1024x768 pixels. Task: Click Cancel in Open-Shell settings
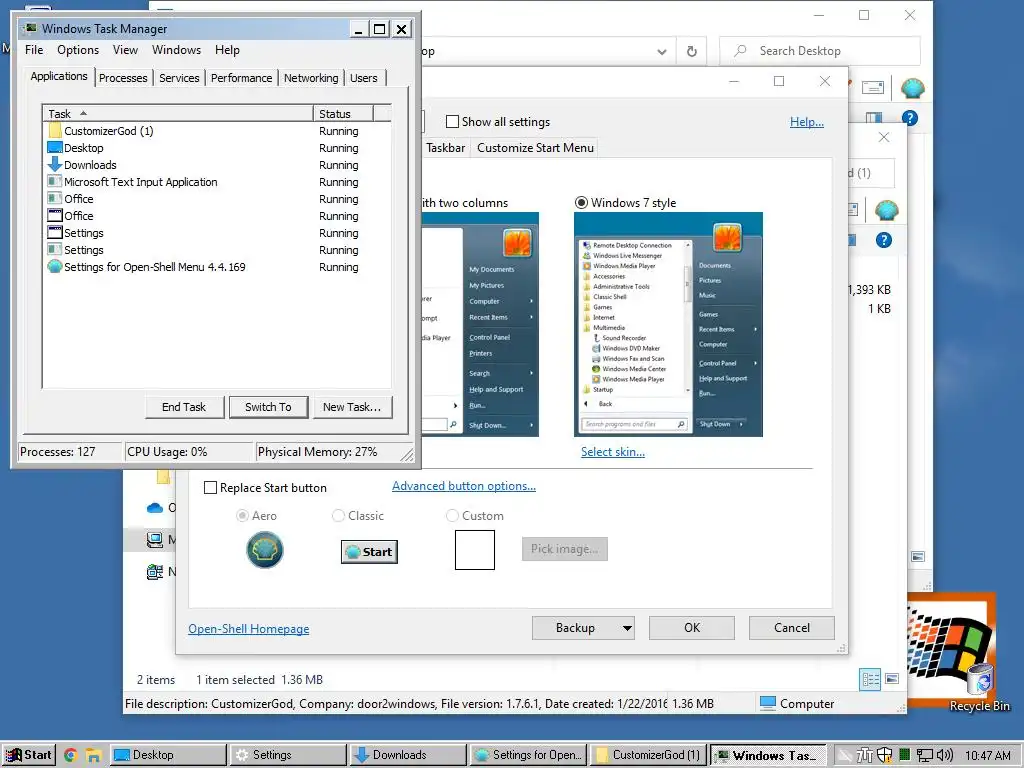(x=792, y=628)
